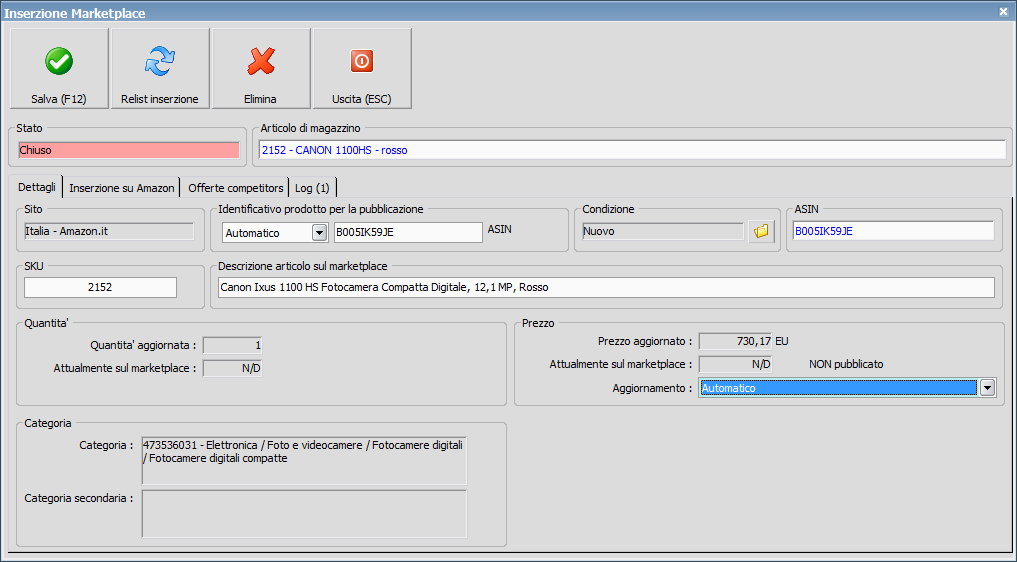Click the green checkmark Salva (F12) button
The width and height of the screenshot is (1017, 562).
coord(59,68)
